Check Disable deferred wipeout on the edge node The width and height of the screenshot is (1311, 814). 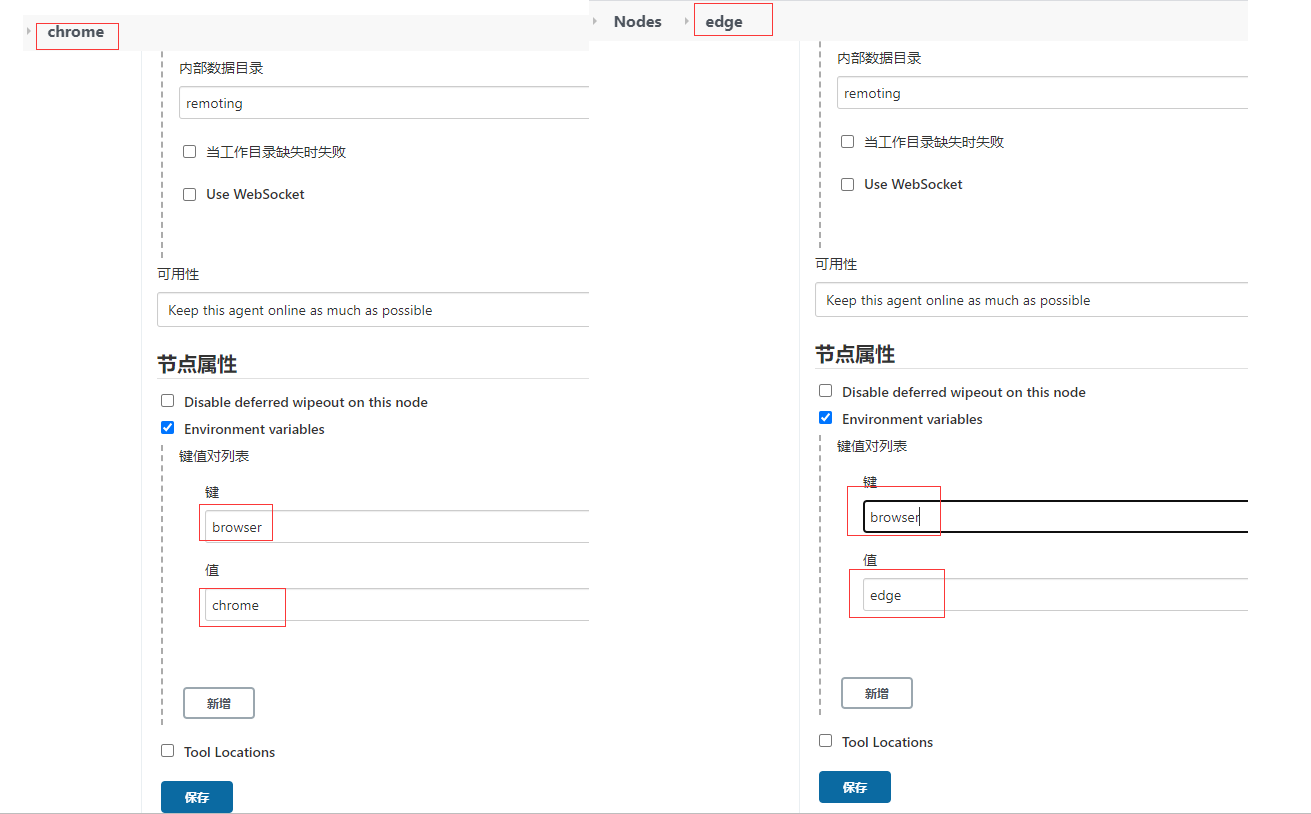(826, 391)
